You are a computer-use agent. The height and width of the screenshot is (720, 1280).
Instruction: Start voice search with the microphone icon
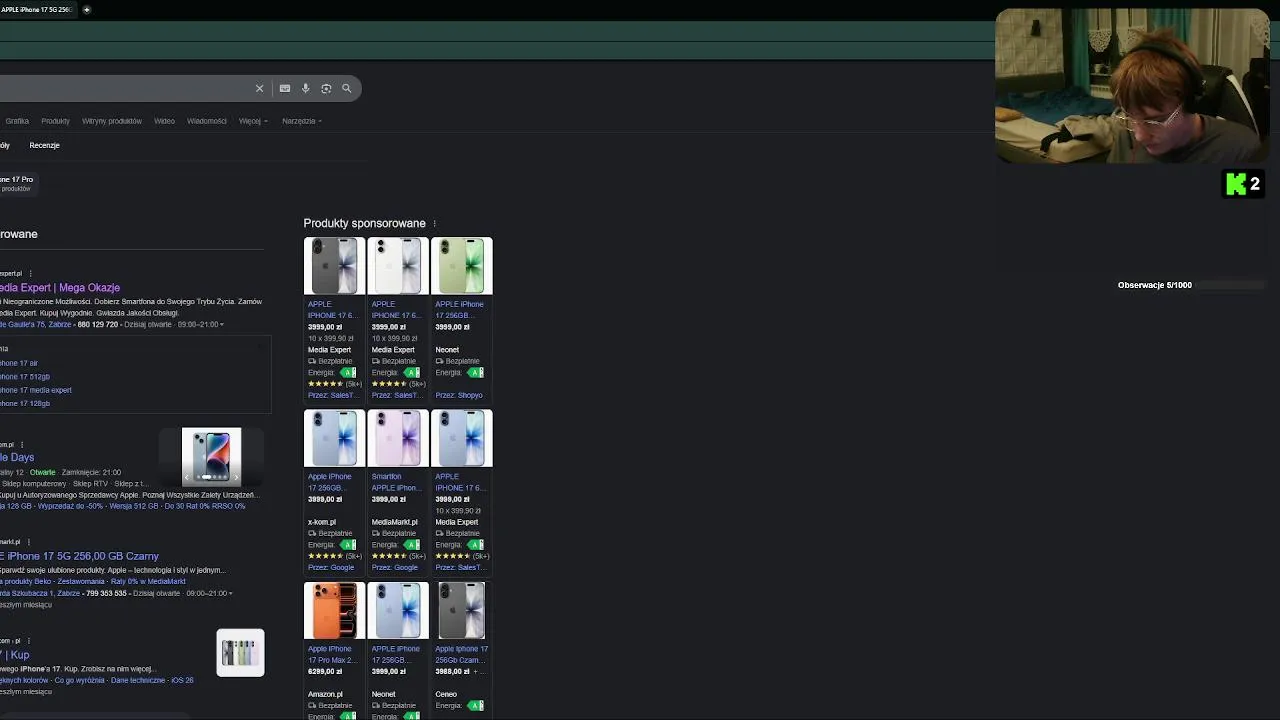[305, 88]
